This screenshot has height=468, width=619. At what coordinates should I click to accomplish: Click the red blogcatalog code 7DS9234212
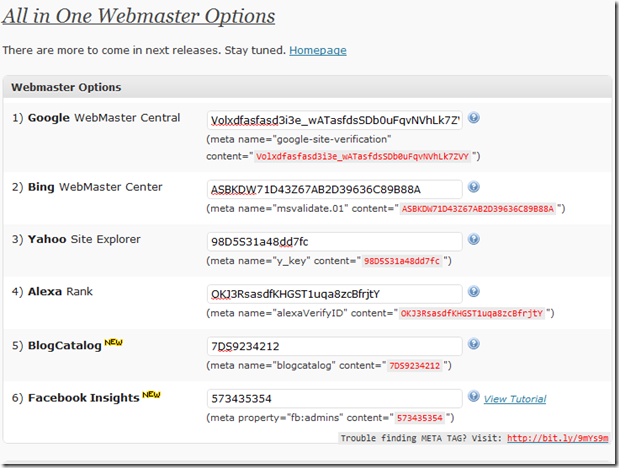pyautogui.click(x=415, y=366)
